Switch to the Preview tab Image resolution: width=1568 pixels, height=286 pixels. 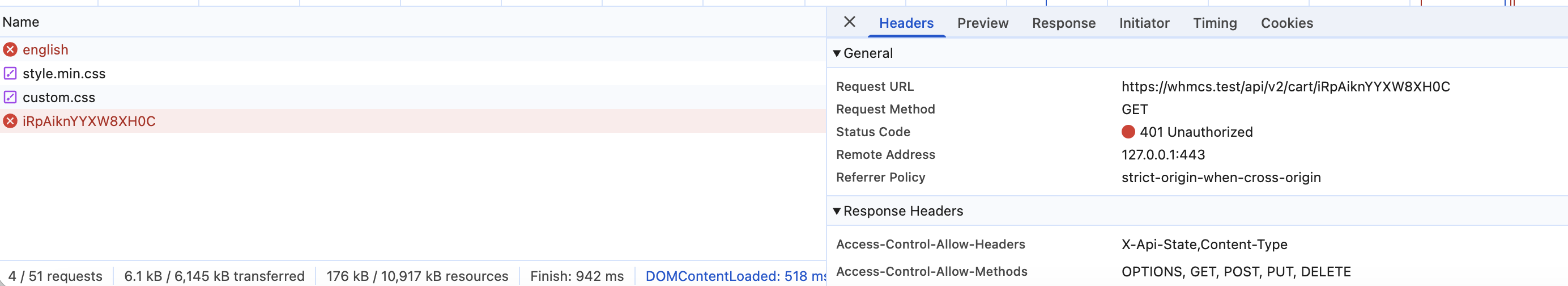pos(982,23)
